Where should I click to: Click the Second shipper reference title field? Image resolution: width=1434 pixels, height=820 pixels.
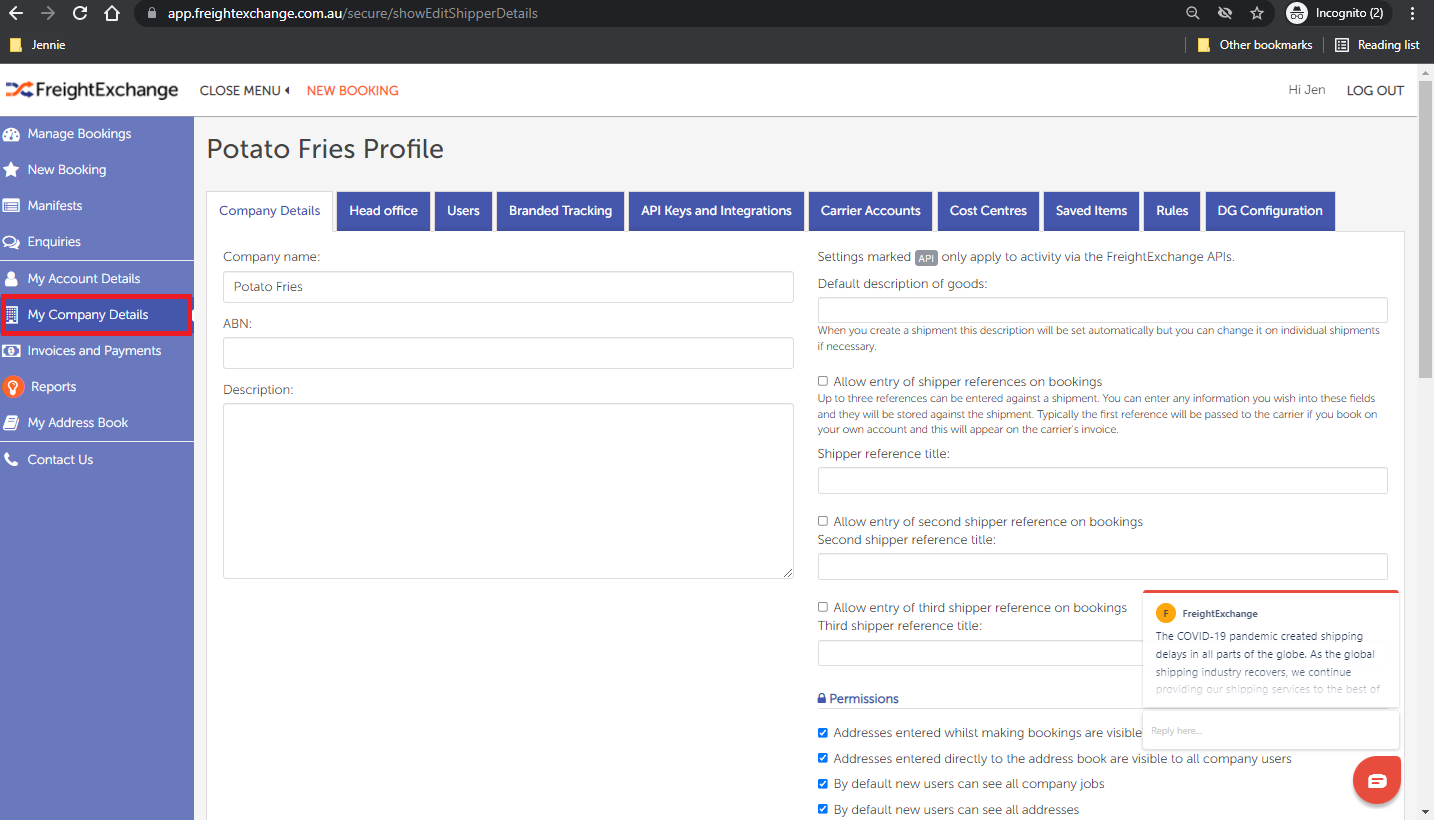[1103, 566]
